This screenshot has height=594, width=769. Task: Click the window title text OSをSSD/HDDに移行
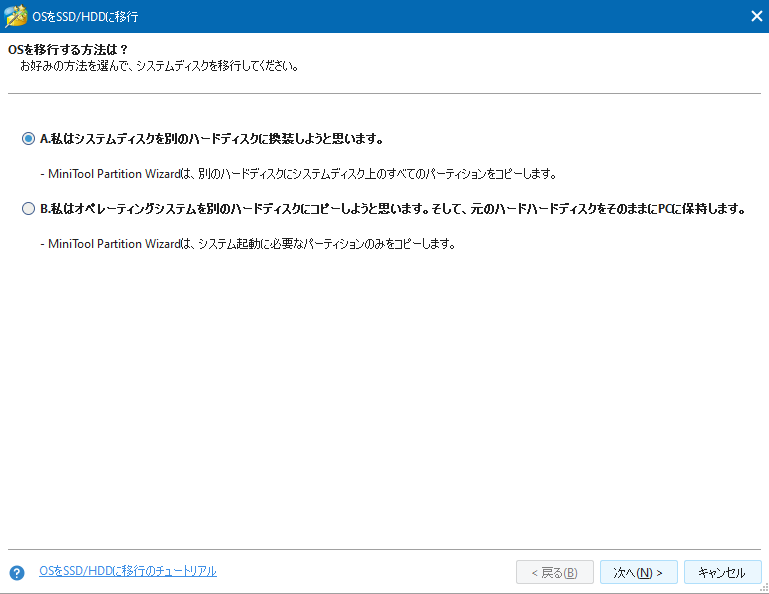click(x=85, y=16)
